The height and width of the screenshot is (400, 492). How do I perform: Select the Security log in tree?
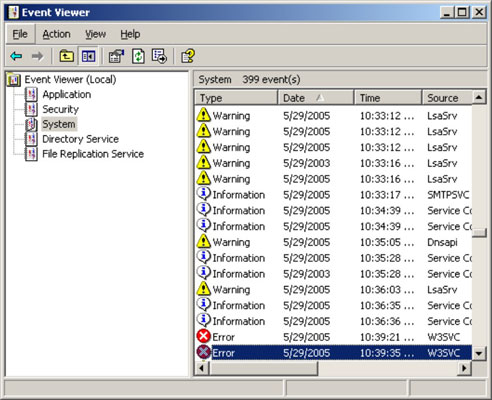[x=60, y=109]
